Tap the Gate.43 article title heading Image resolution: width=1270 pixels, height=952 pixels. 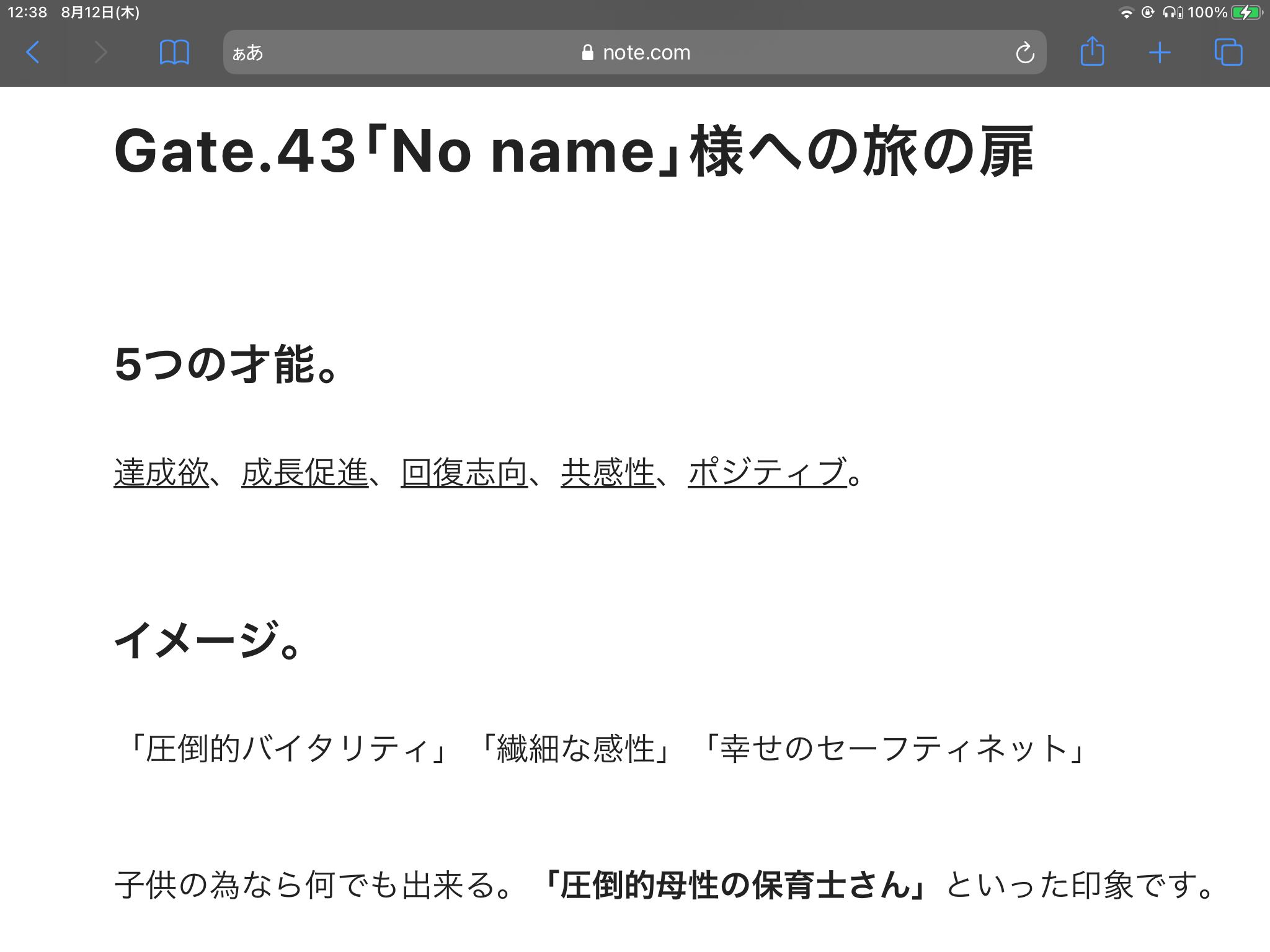click(x=574, y=152)
